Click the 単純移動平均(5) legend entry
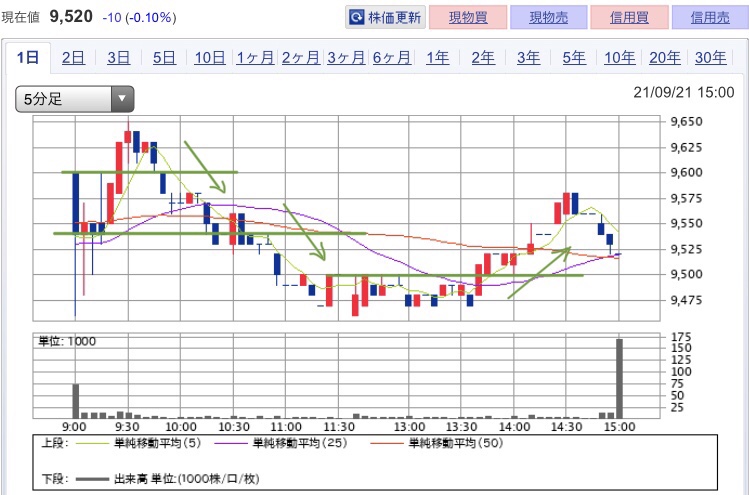This screenshot has width=749, height=495. 138,443
